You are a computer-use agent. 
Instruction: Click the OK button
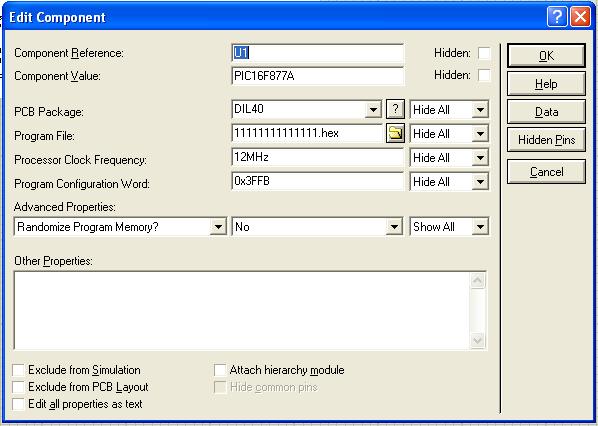point(546,56)
